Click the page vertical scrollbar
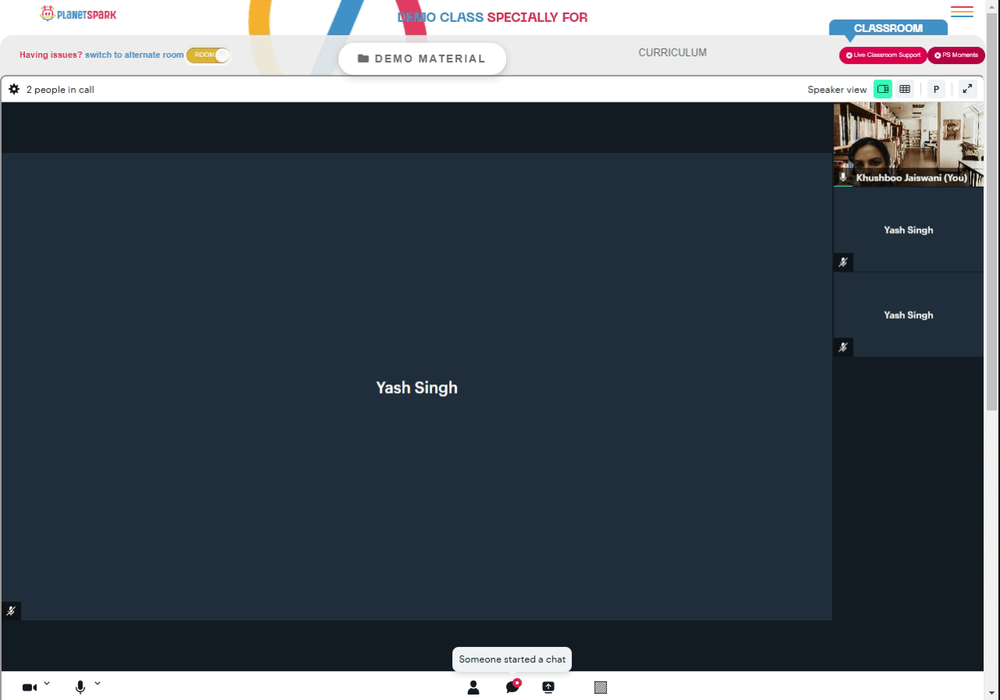1000x700 pixels. [992, 210]
